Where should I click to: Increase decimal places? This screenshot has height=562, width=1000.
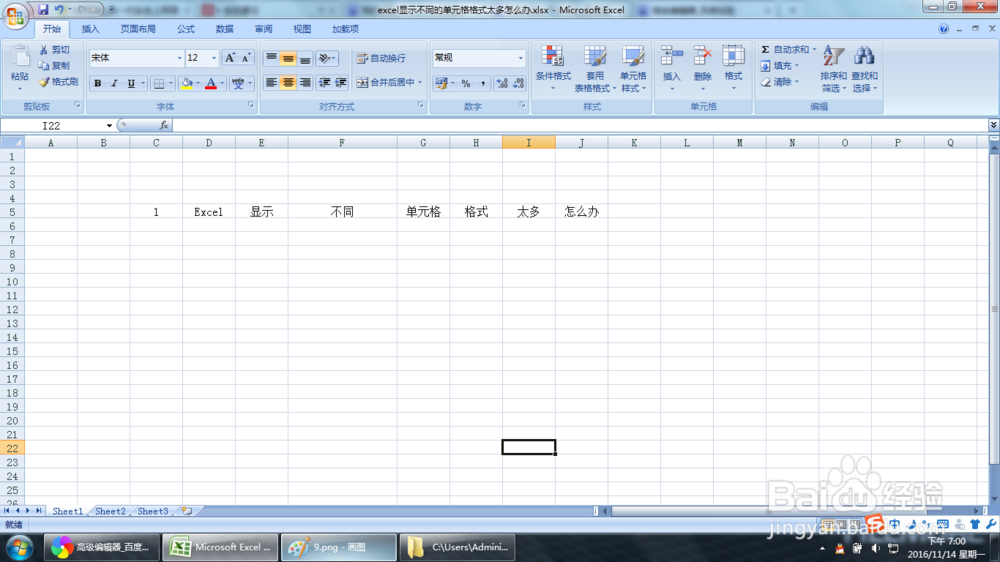tap(502, 84)
